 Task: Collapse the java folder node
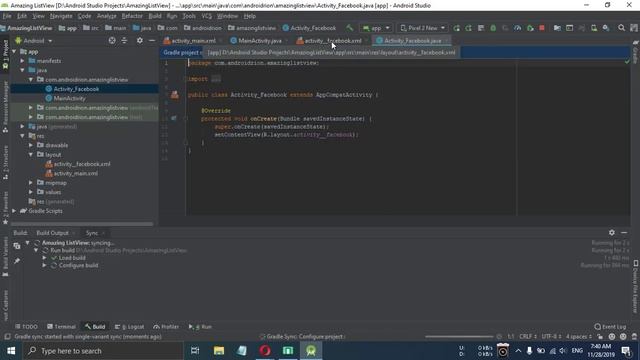click(22, 70)
